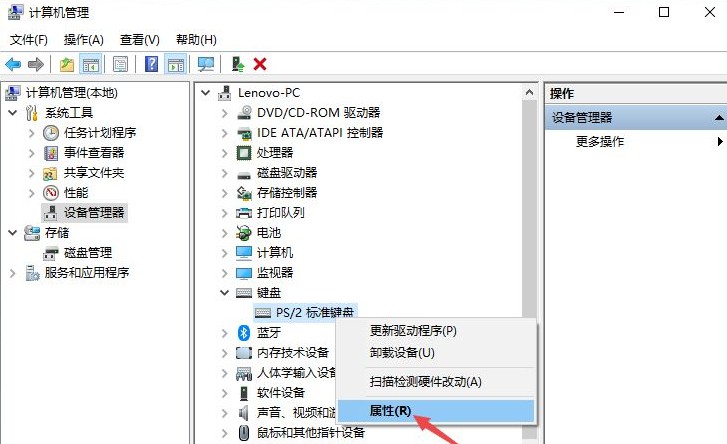
Task: Expand the 软件设备 category
Action: pos(225,393)
